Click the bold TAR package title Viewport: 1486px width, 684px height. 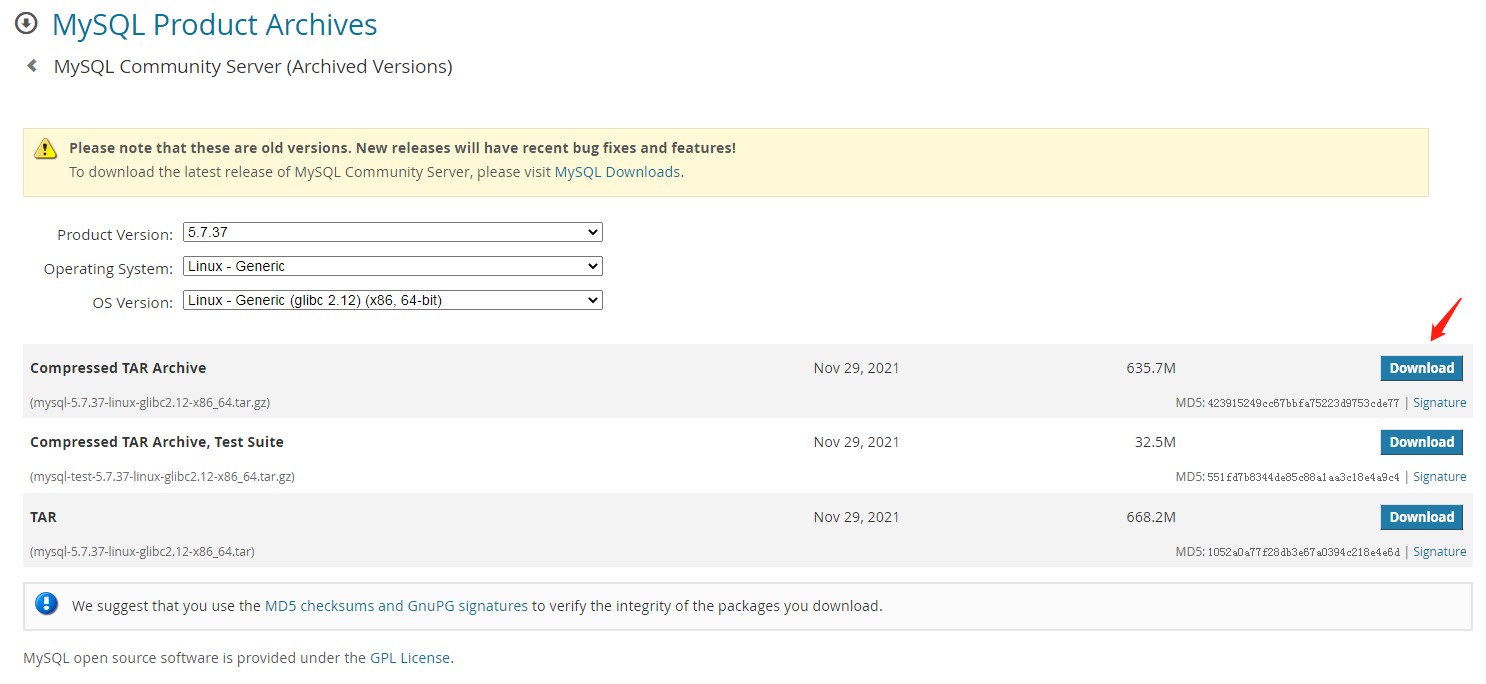pyautogui.click(x=43, y=517)
